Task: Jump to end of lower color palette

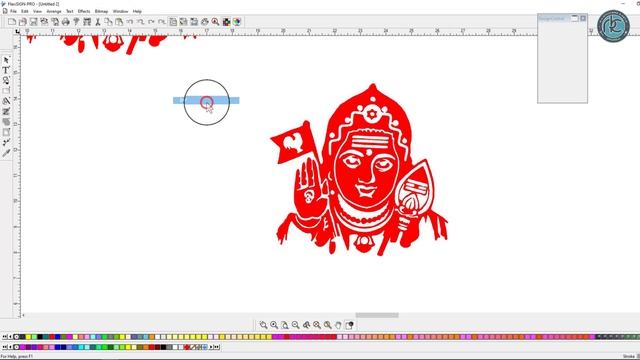Action: 217,347
